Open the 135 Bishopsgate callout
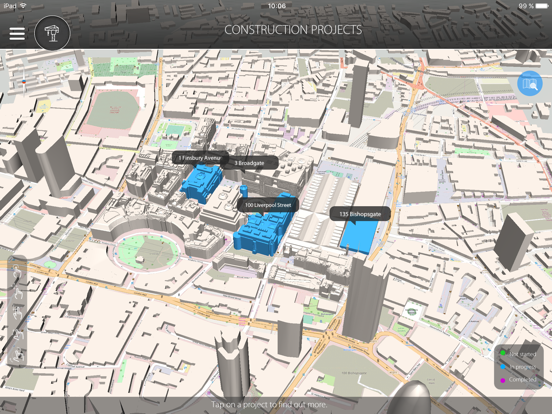Screen dimensions: 552x414 coord(360,214)
